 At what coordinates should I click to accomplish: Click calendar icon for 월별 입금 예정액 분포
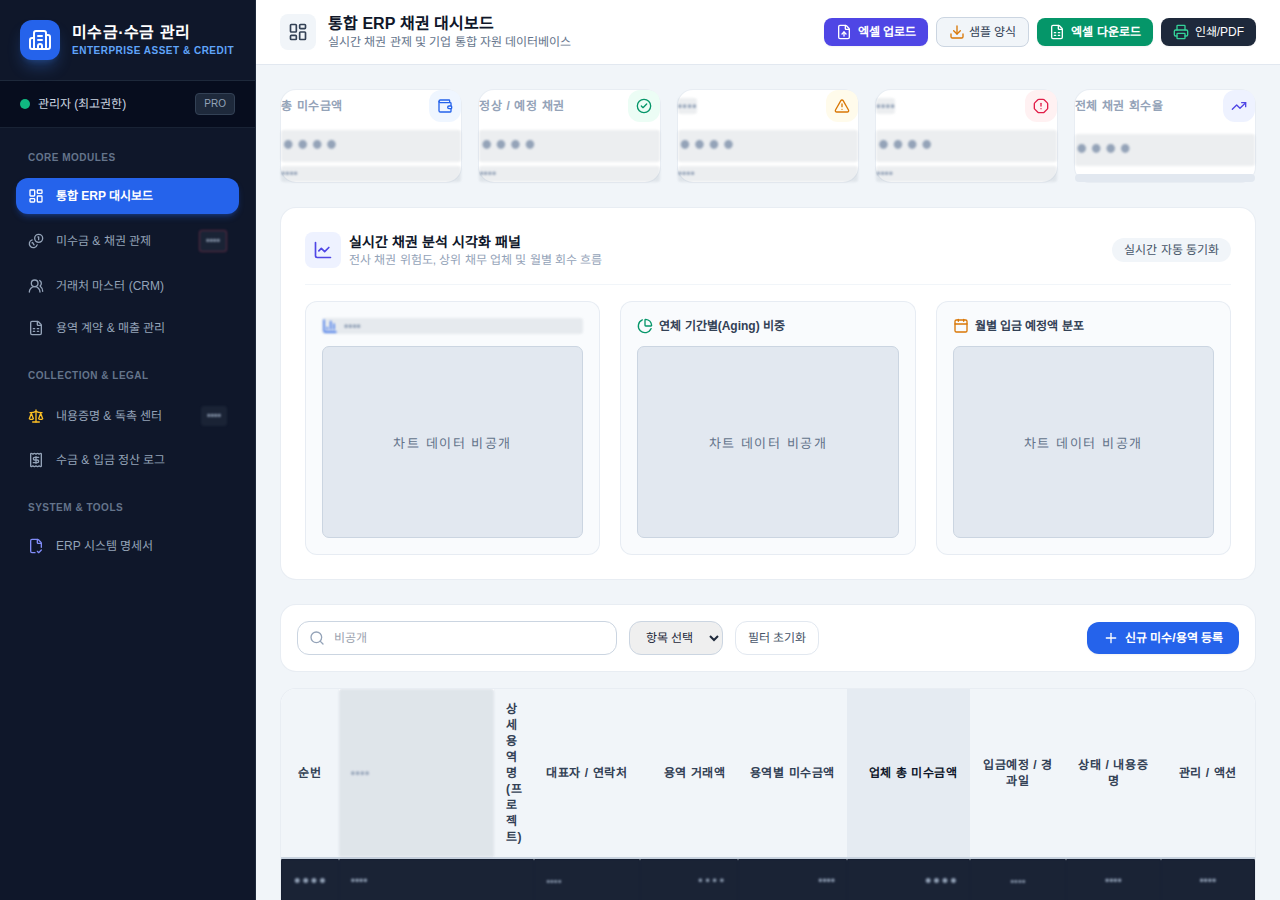tap(960, 326)
